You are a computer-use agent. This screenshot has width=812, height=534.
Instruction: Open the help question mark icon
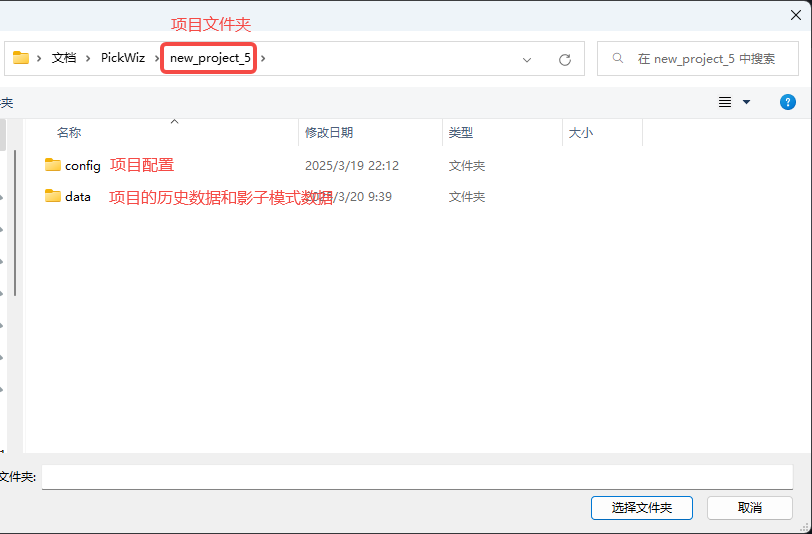click(787, 102)
